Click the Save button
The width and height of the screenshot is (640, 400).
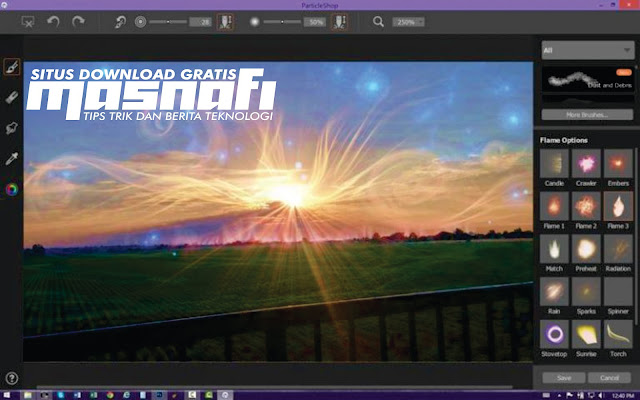point(564,378)
